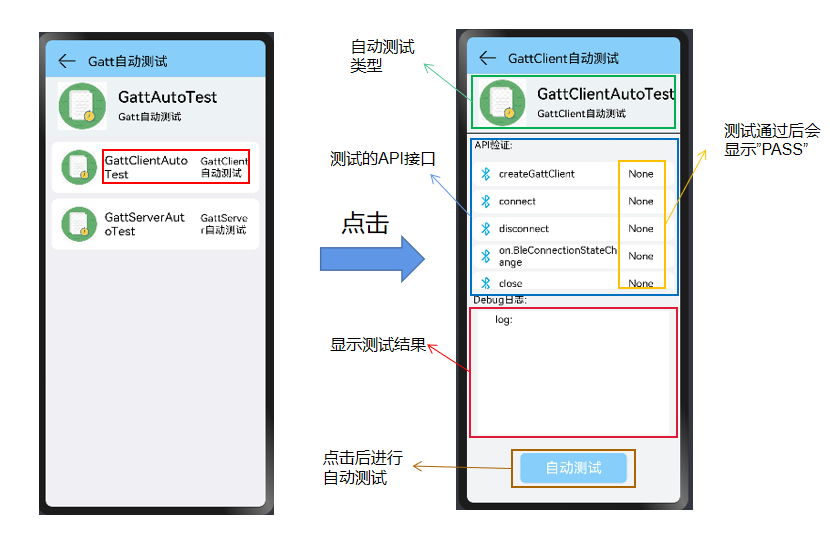Click Bluetooth icon beside close
This screenshot has height=537, width=830.
pyautogui.click(x=485, y=284)
